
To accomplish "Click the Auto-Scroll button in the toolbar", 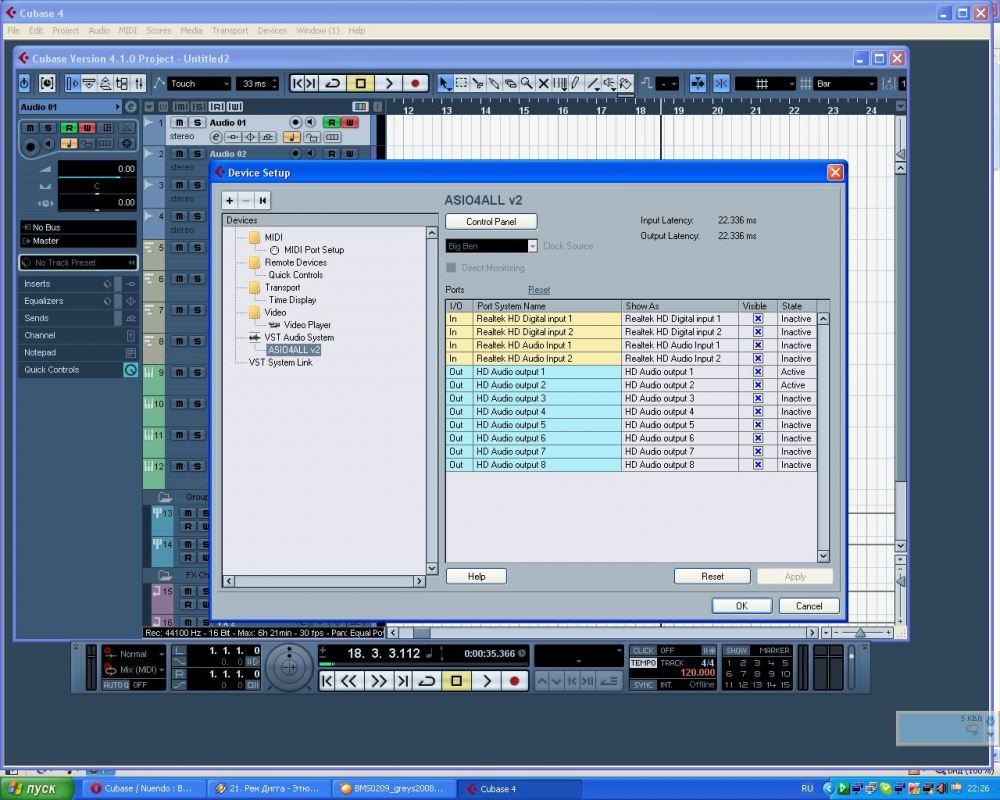I will pyautogui.click(x=698, y=83).
